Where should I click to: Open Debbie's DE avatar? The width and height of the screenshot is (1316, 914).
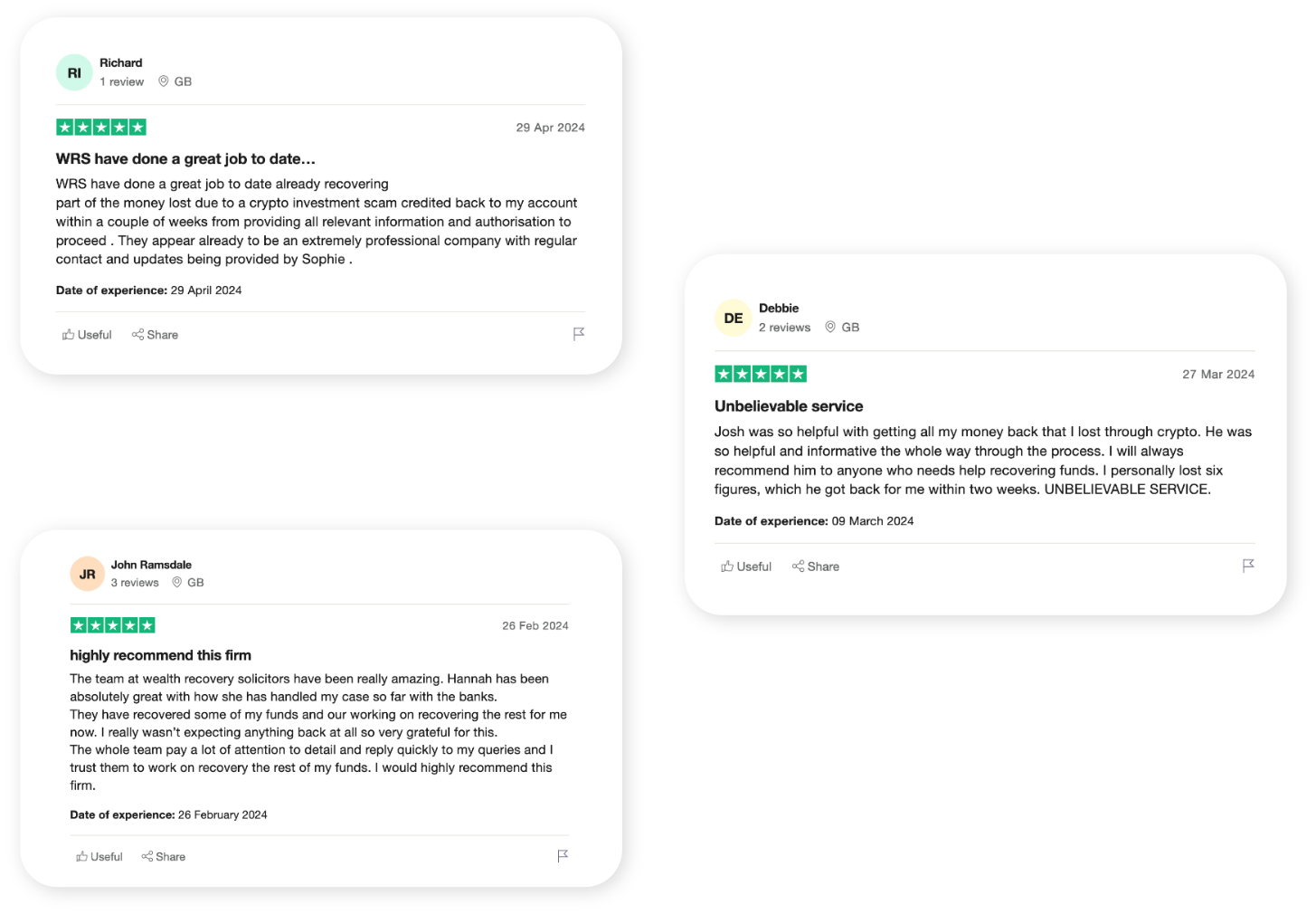[x=734, y=319]
